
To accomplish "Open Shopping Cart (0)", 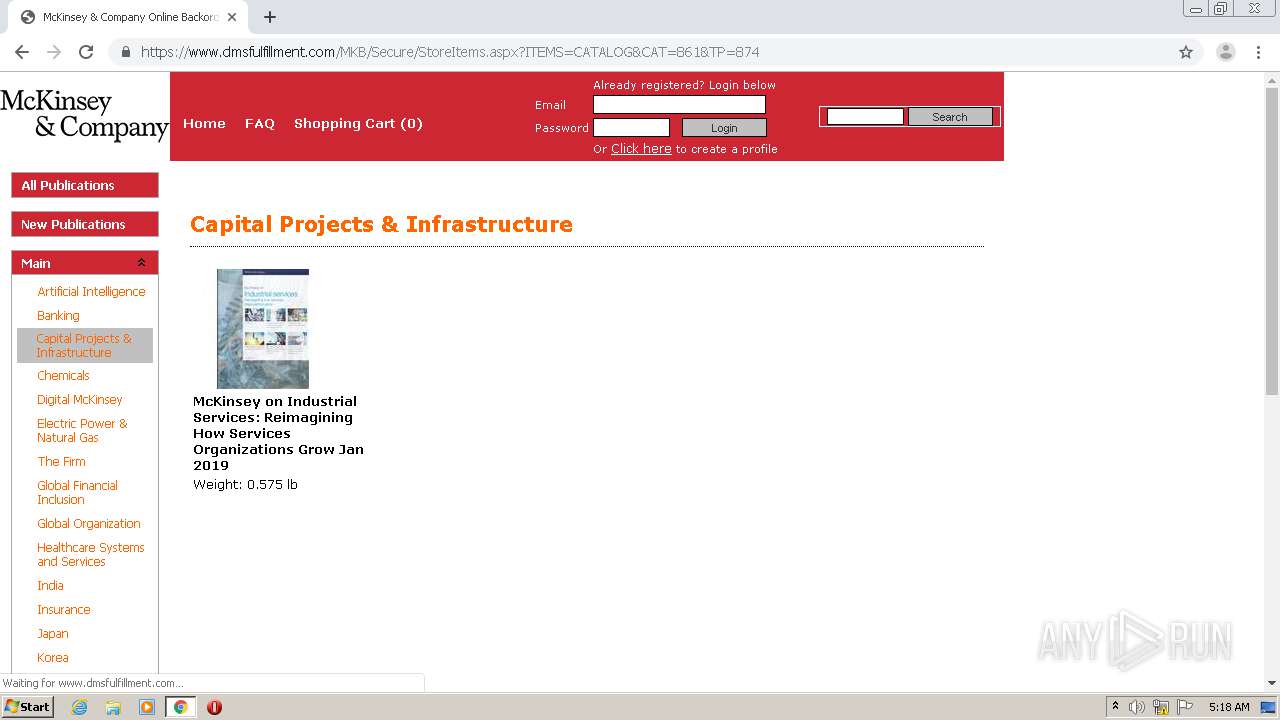I will click(358, 123).
